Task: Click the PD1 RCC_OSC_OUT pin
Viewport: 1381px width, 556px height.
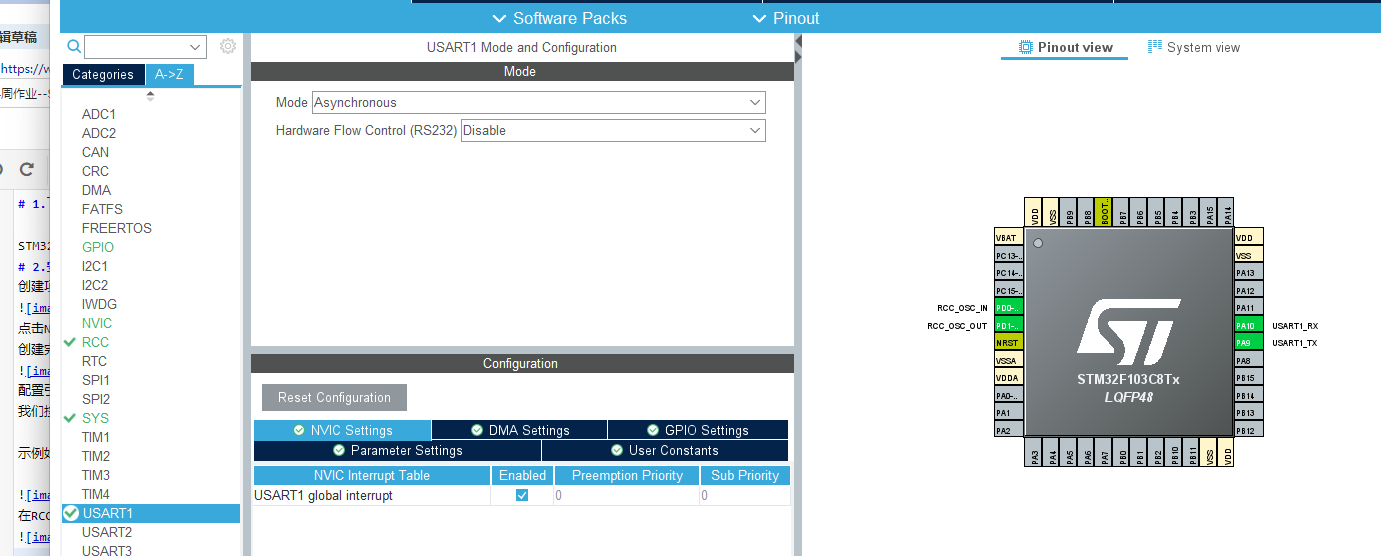Action: click(1008, 325)
